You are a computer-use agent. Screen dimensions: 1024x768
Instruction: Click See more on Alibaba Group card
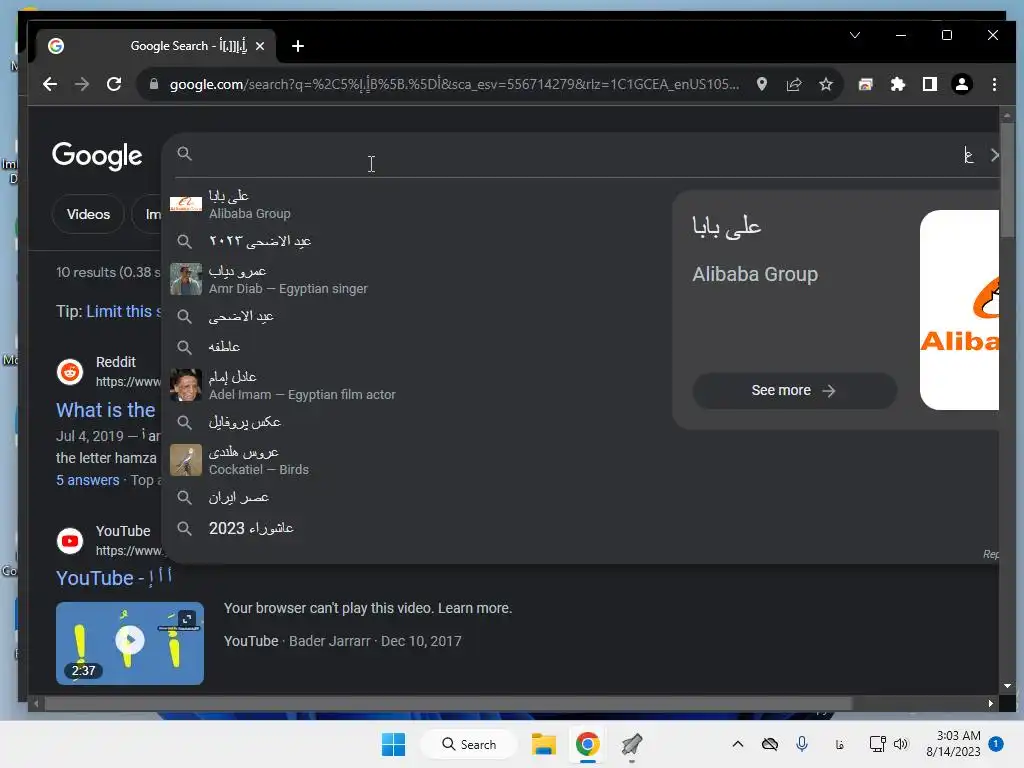coord(794,391)
